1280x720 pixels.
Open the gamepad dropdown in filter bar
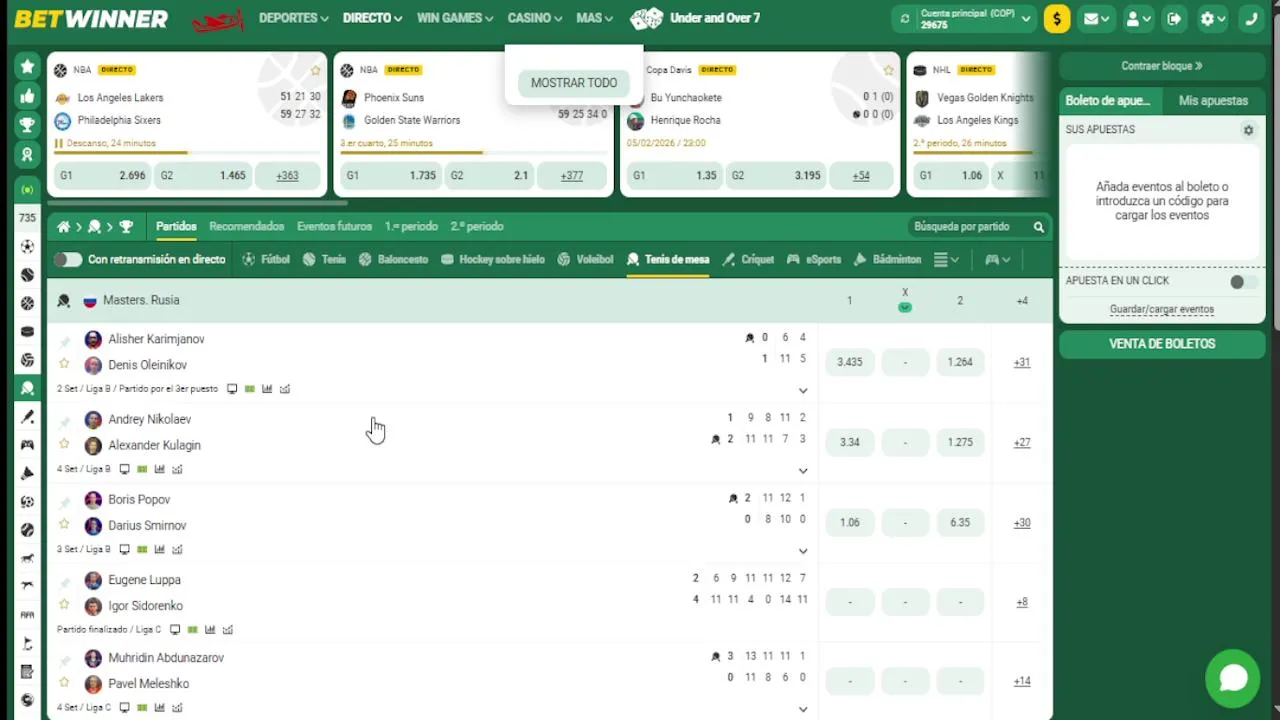997,260
